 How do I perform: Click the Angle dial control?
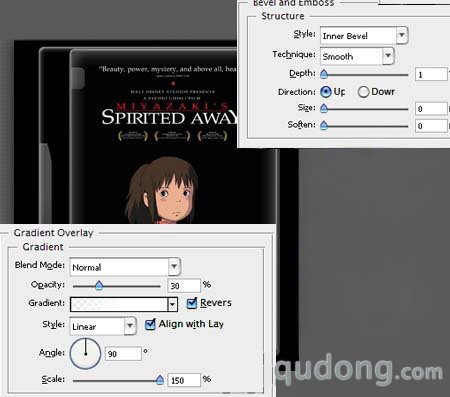[85, 354]
